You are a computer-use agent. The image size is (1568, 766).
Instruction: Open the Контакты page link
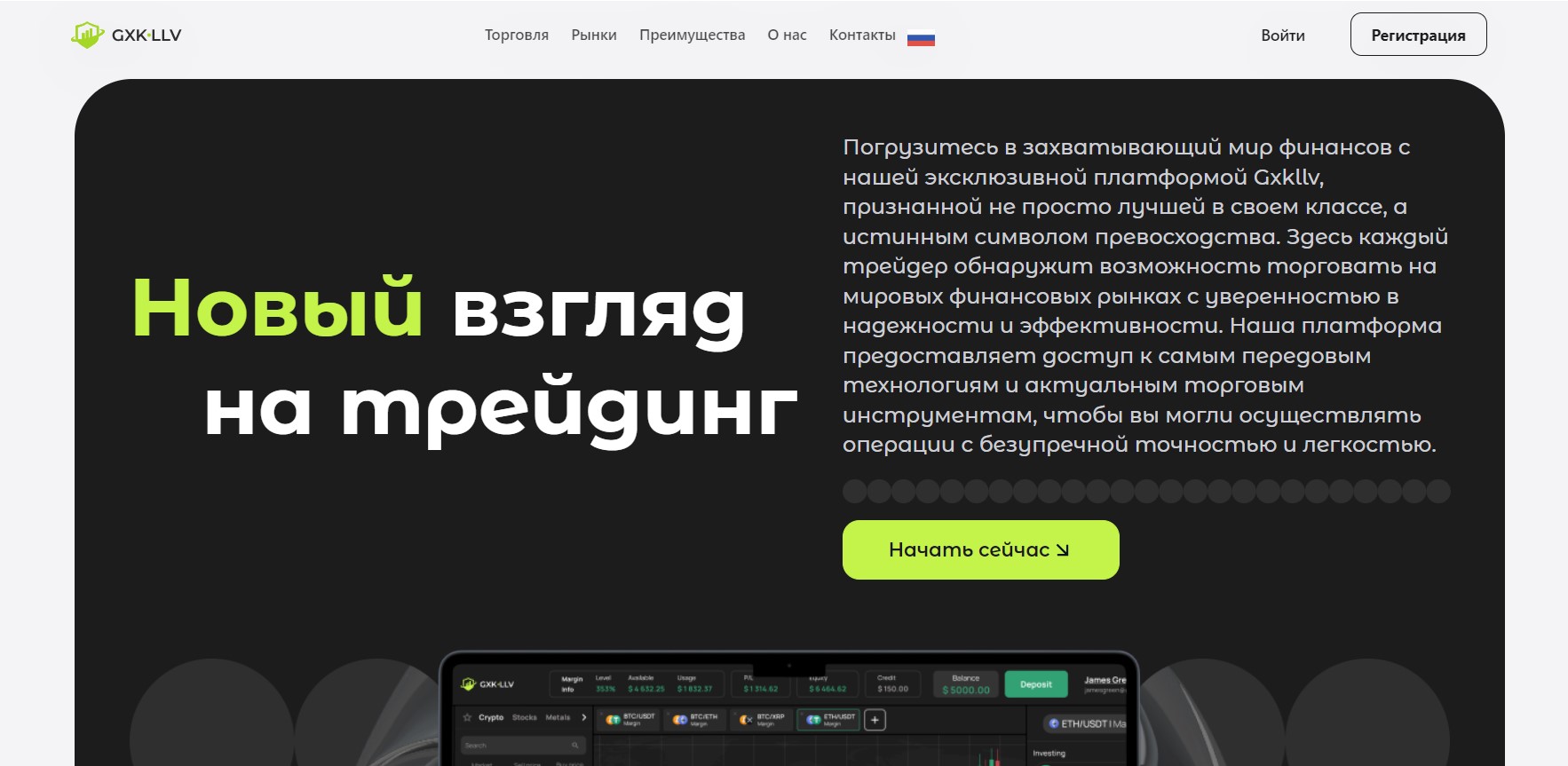point(862,36)
